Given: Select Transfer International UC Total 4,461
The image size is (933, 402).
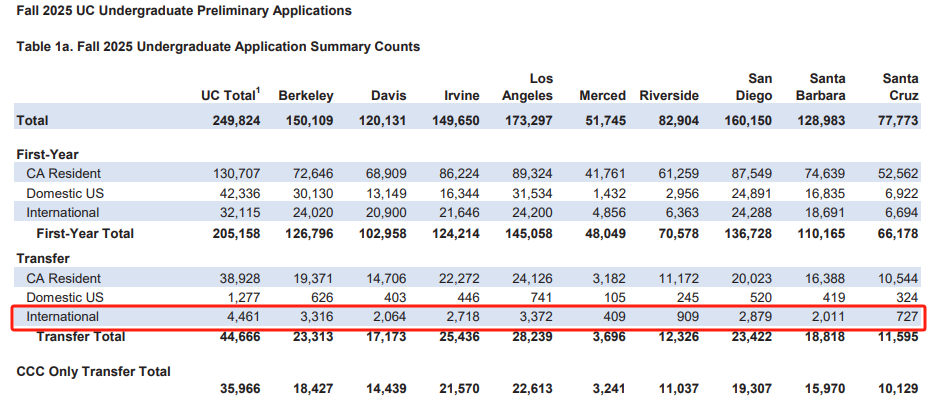Looking at the screenshot, I should [244, 316].
